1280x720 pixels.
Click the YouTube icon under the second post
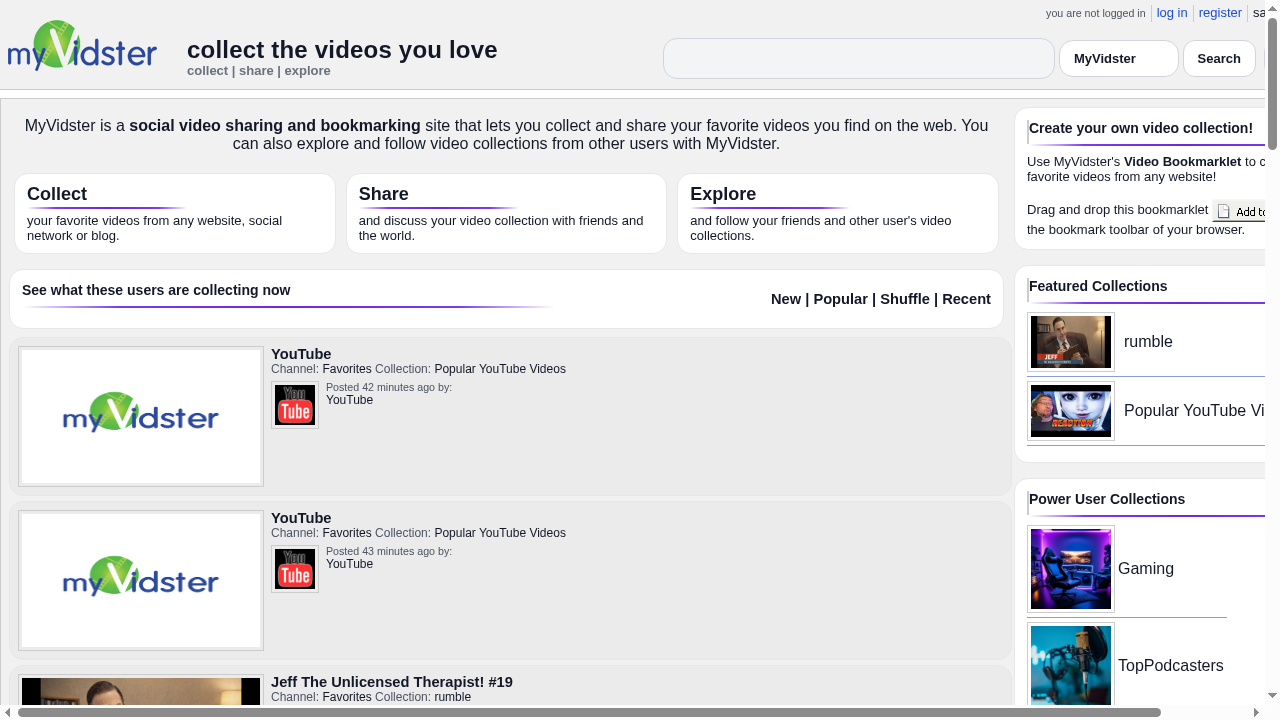[x=294, y=569]
